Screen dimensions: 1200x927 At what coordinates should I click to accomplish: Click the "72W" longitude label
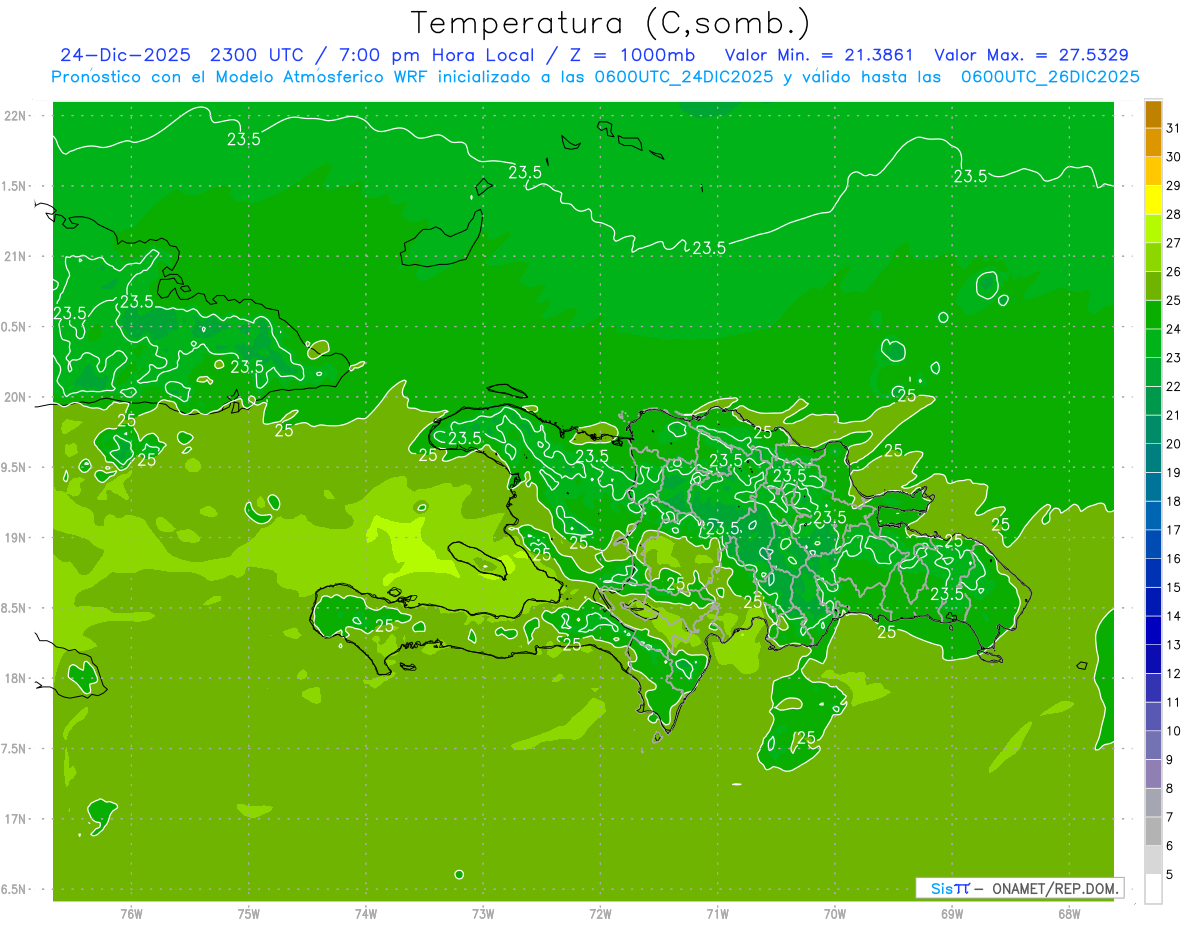point(600,913)
